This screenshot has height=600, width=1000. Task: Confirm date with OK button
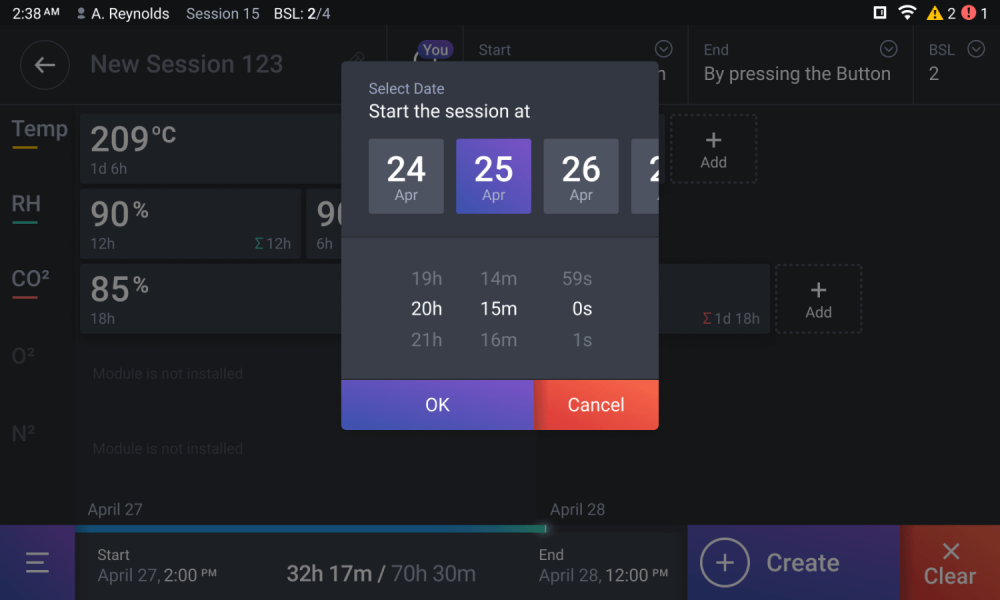click(x=437, y=405)
